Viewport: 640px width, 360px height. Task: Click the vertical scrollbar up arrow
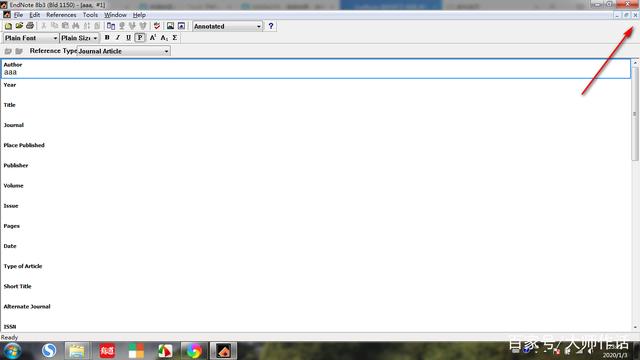(x=635, y=62)
